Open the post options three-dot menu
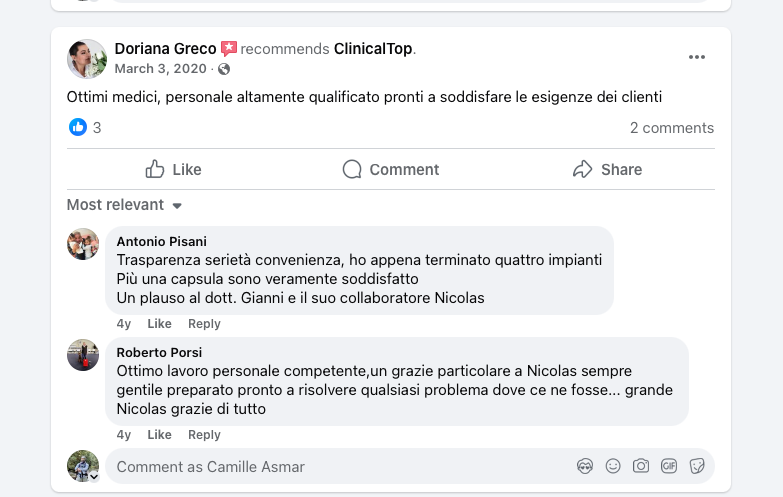The height and width of the screenshot is (497, 783). click(697, 57)
